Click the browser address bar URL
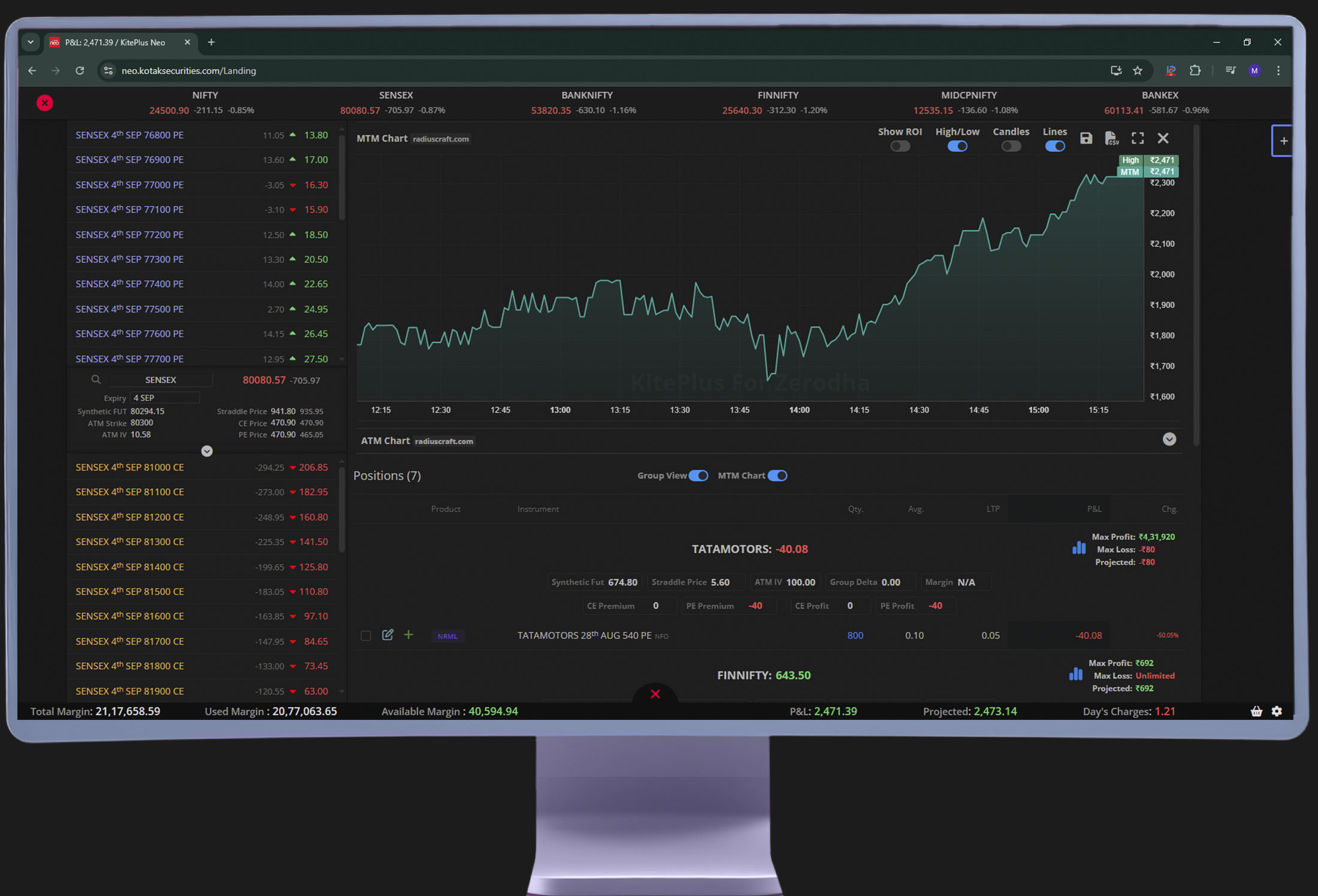1318x896 pixels. [189, 71]
